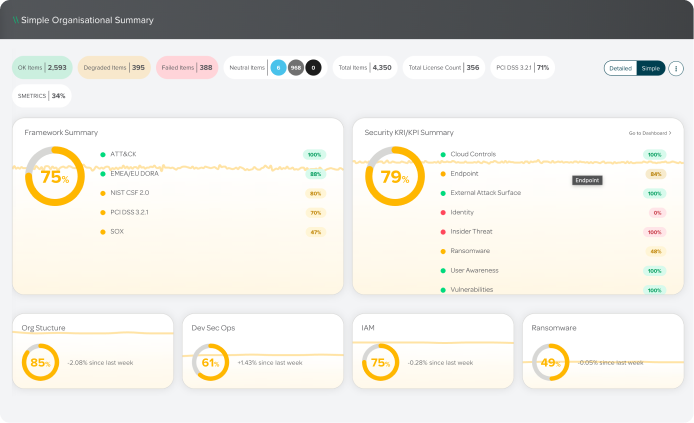The image size is (694, 423).
Task: Select the SOX framework row
Action: [213, 232]
